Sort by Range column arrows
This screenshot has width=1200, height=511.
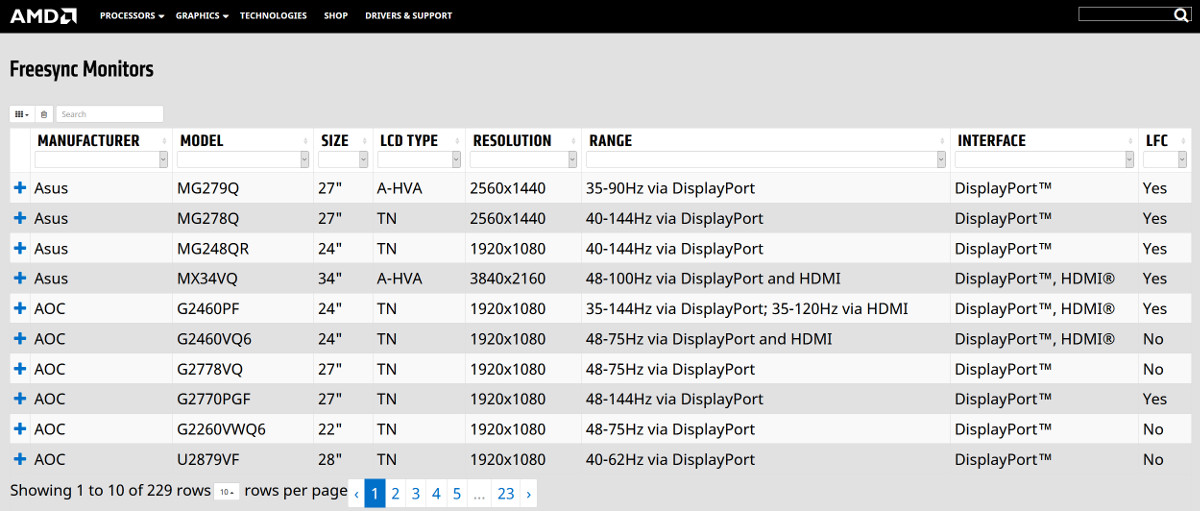click(942, 141)
